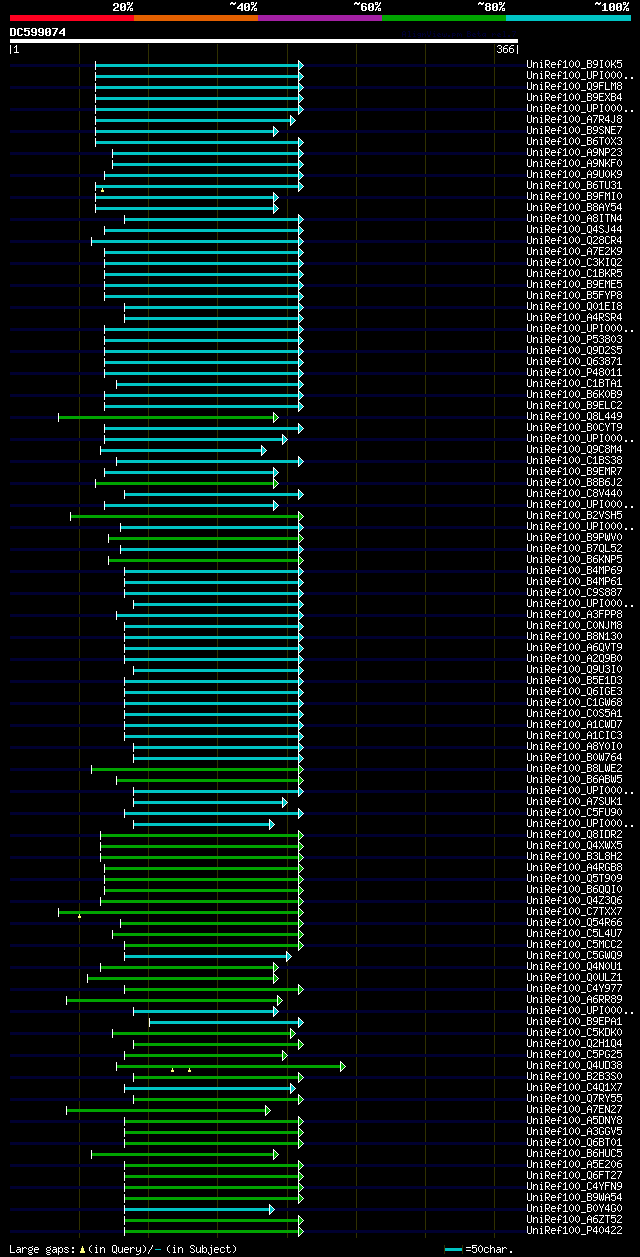Click the green alignment bar for UniRef100_A6RR89

[174, 1000]
